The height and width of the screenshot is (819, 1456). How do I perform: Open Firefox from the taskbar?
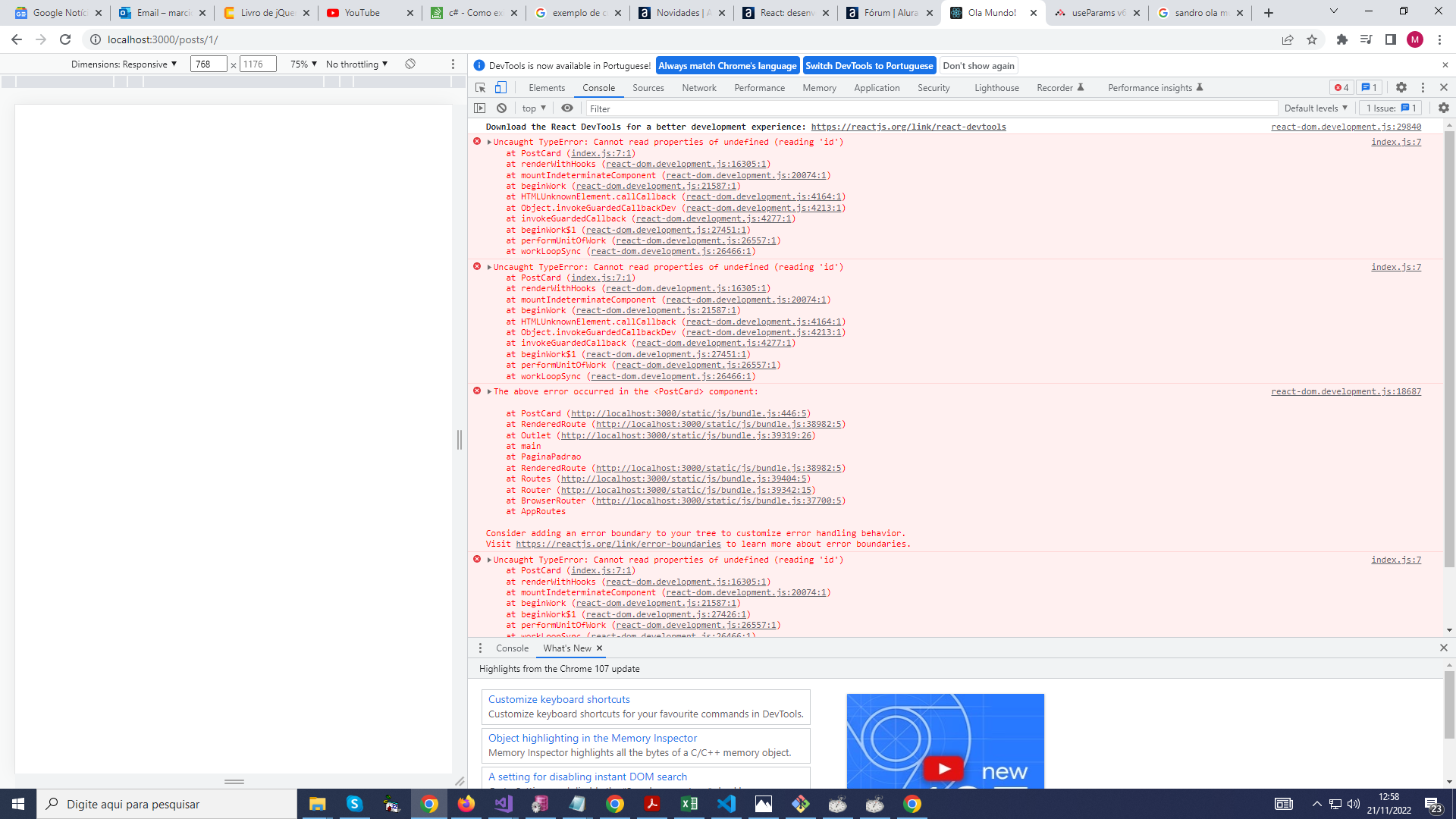coord(466,804)
